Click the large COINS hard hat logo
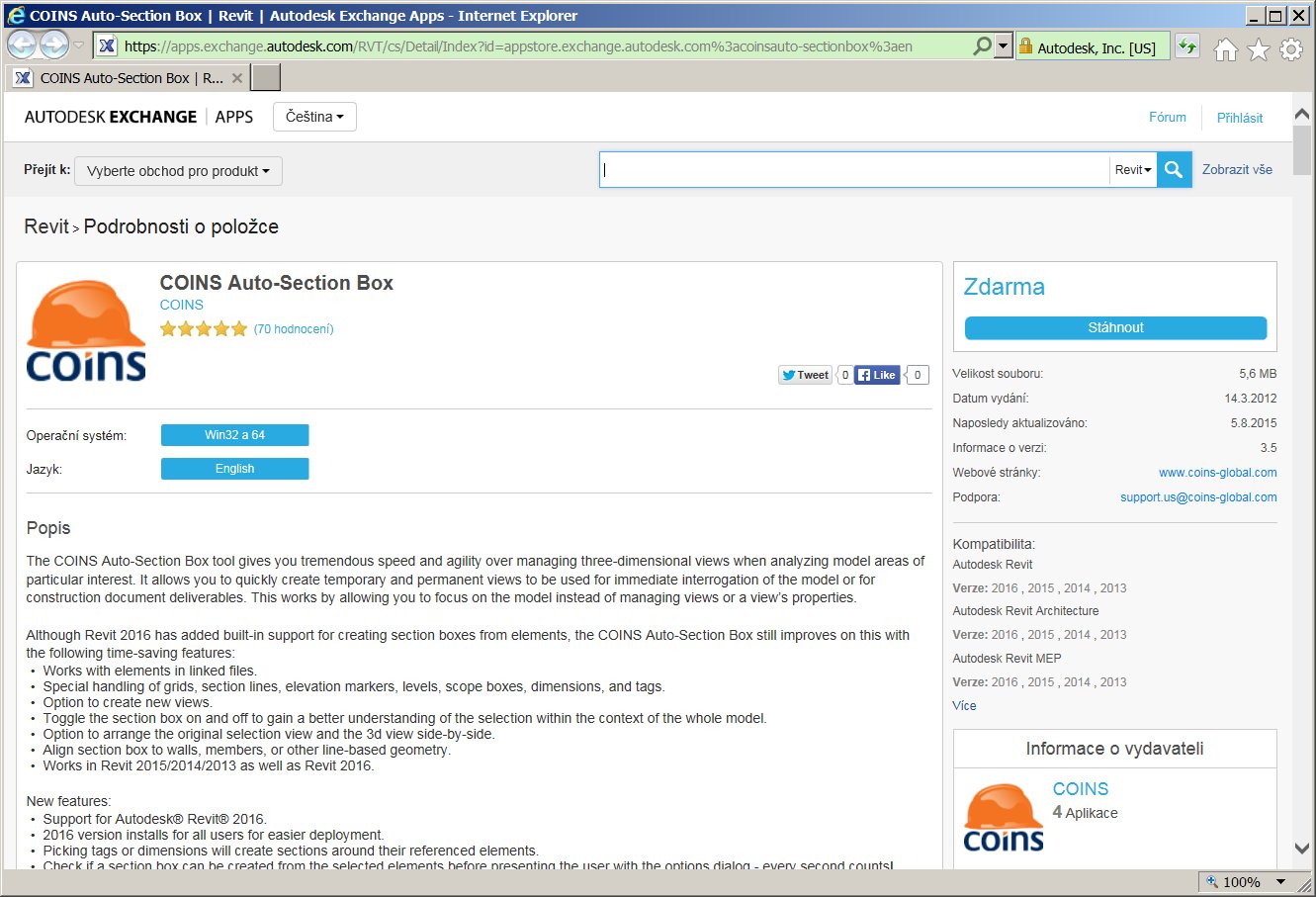This screenshot has height=897, width=1316. click(x=86, y=331)
